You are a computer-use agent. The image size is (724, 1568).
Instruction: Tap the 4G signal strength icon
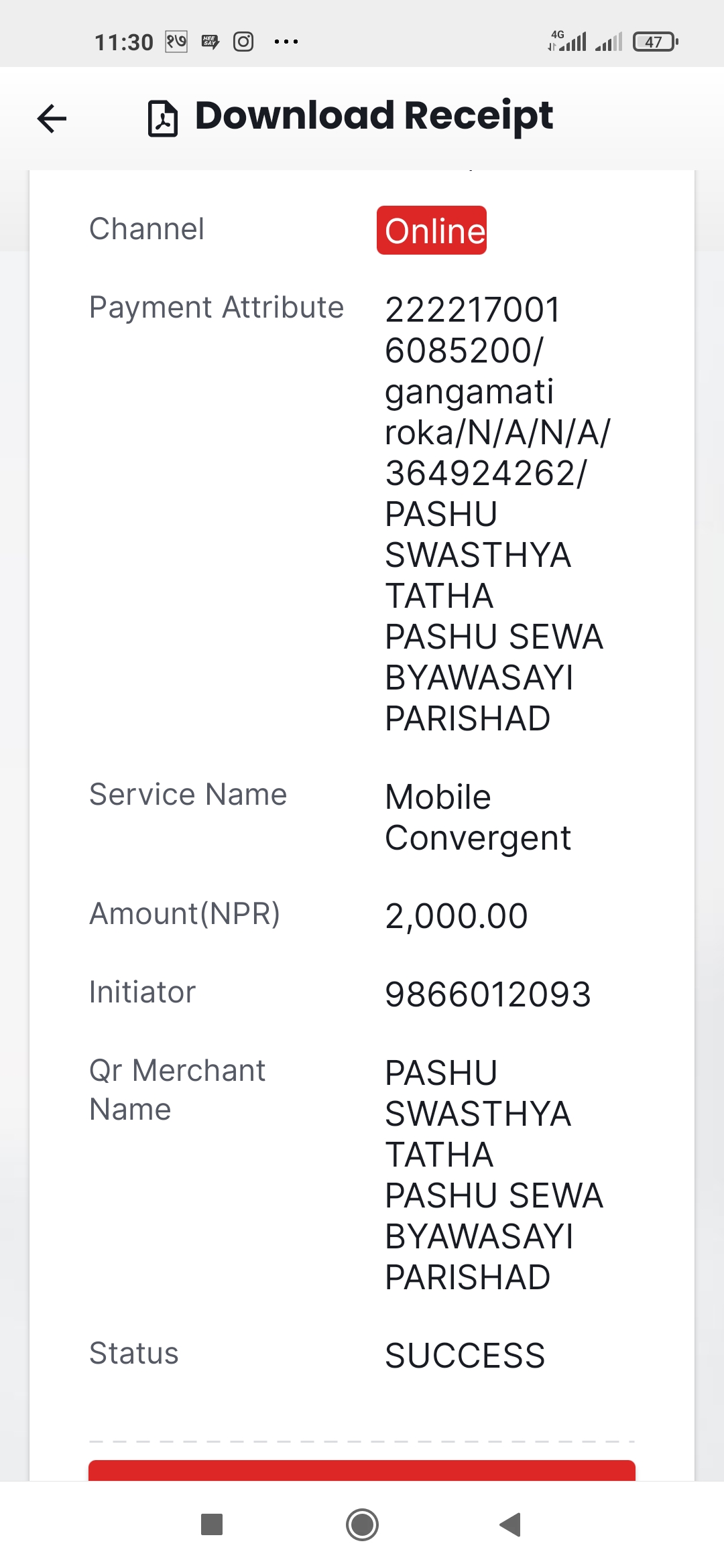click(x=567, y=41)
